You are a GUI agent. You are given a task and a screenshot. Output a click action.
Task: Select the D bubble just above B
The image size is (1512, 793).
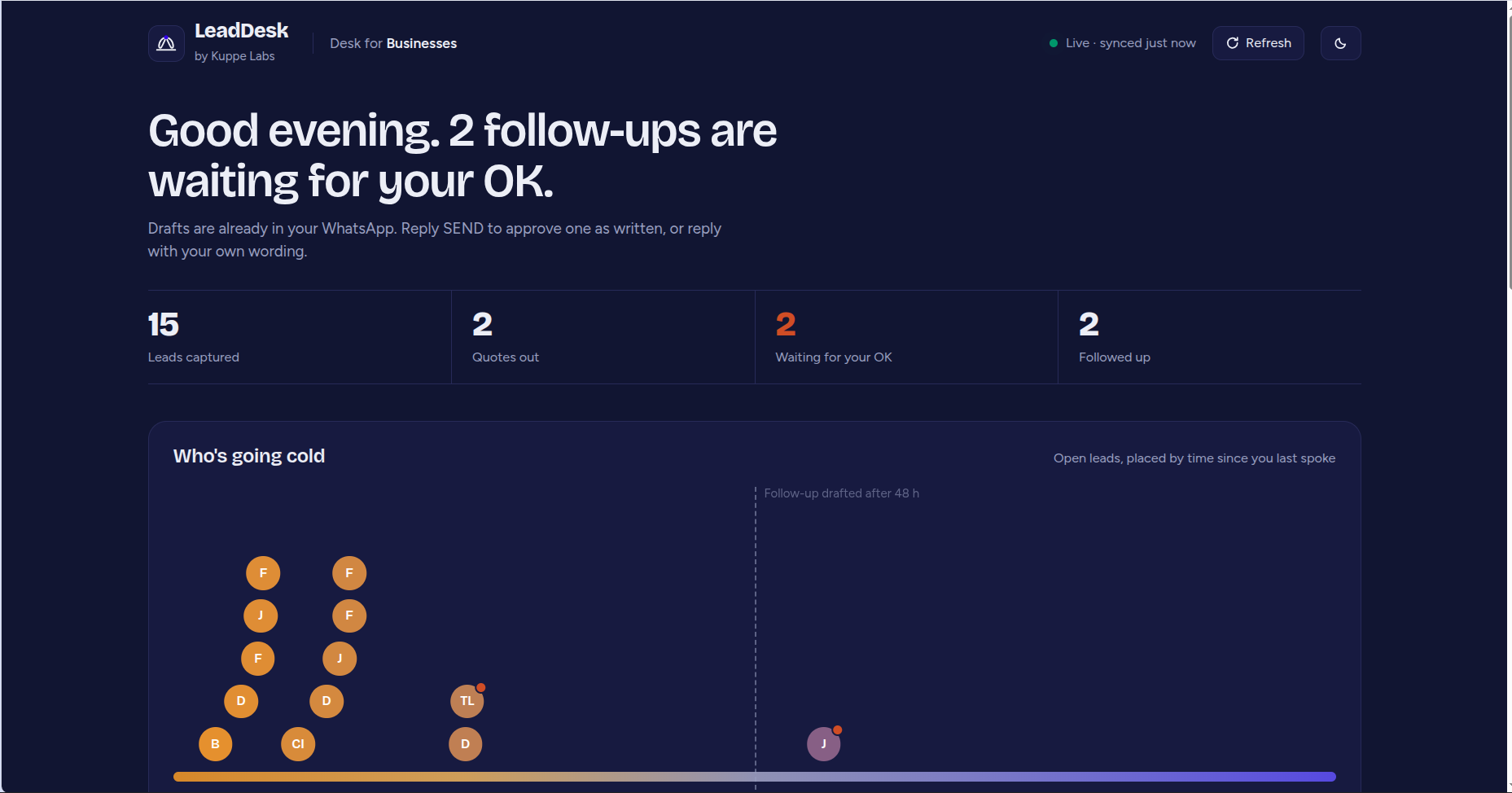(x=241, y=701)
